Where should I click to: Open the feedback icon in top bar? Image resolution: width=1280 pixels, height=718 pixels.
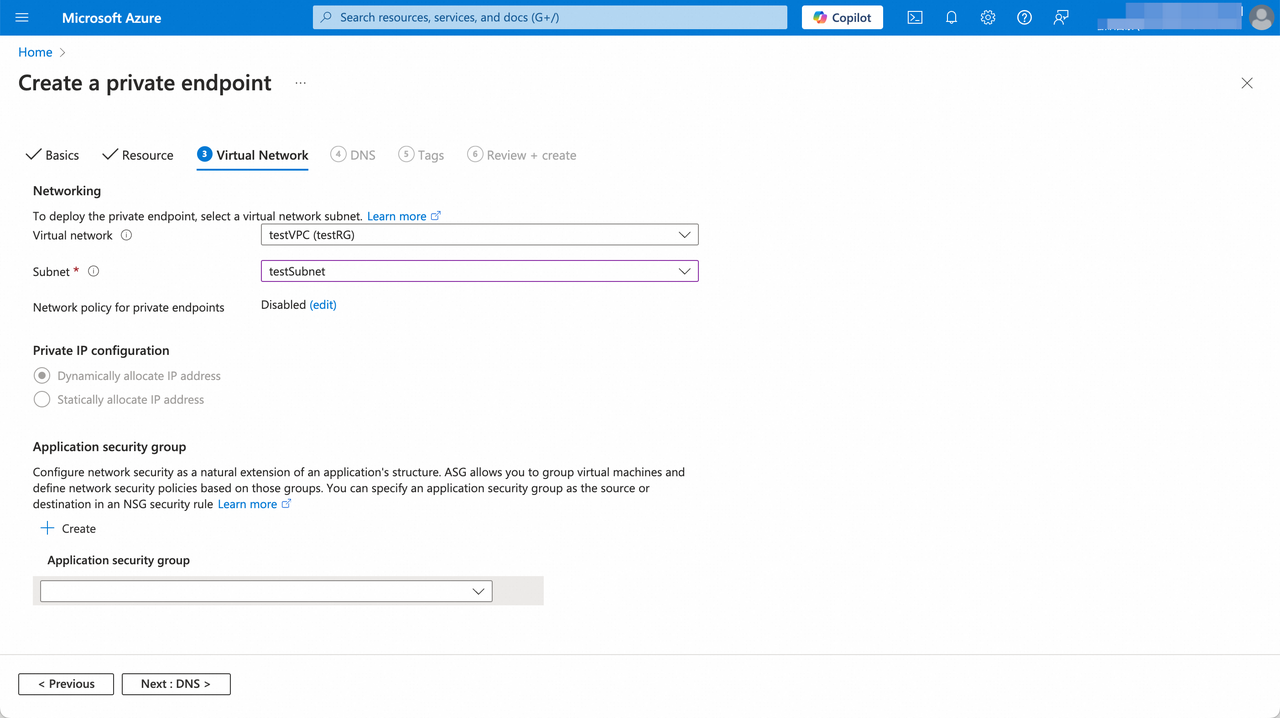[x=1060, y=17]
